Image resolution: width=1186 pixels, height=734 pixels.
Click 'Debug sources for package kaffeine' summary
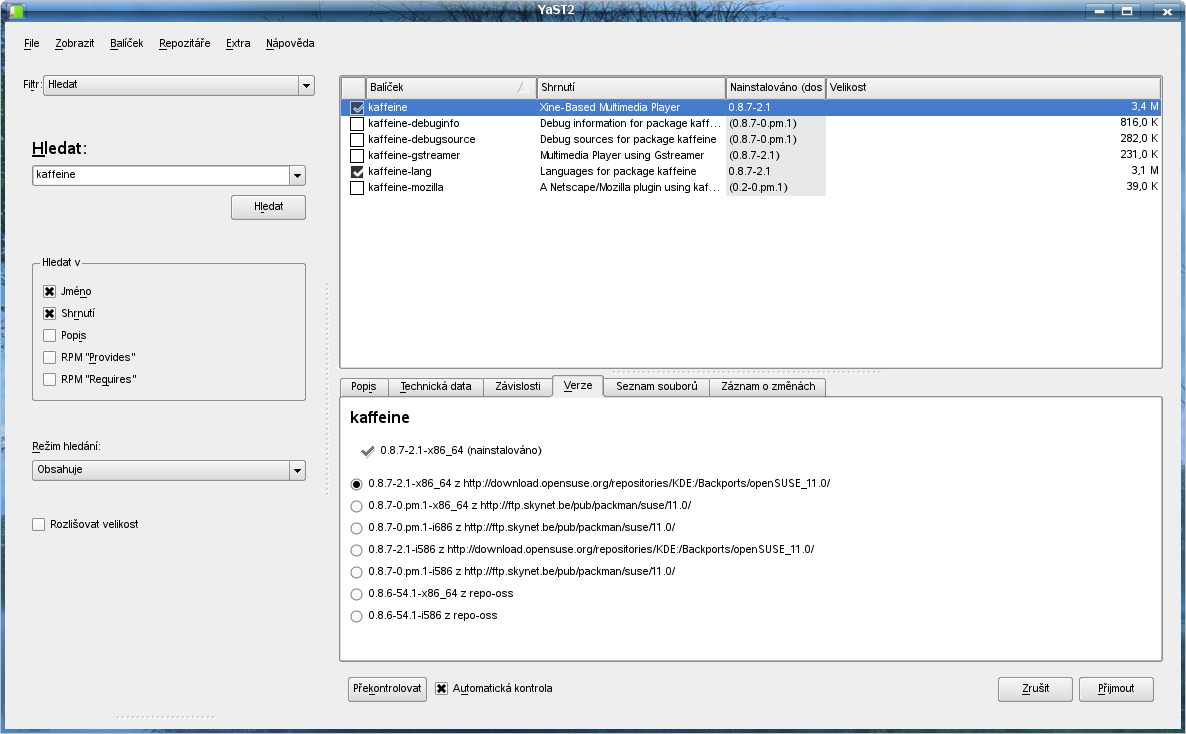(628, 140)
